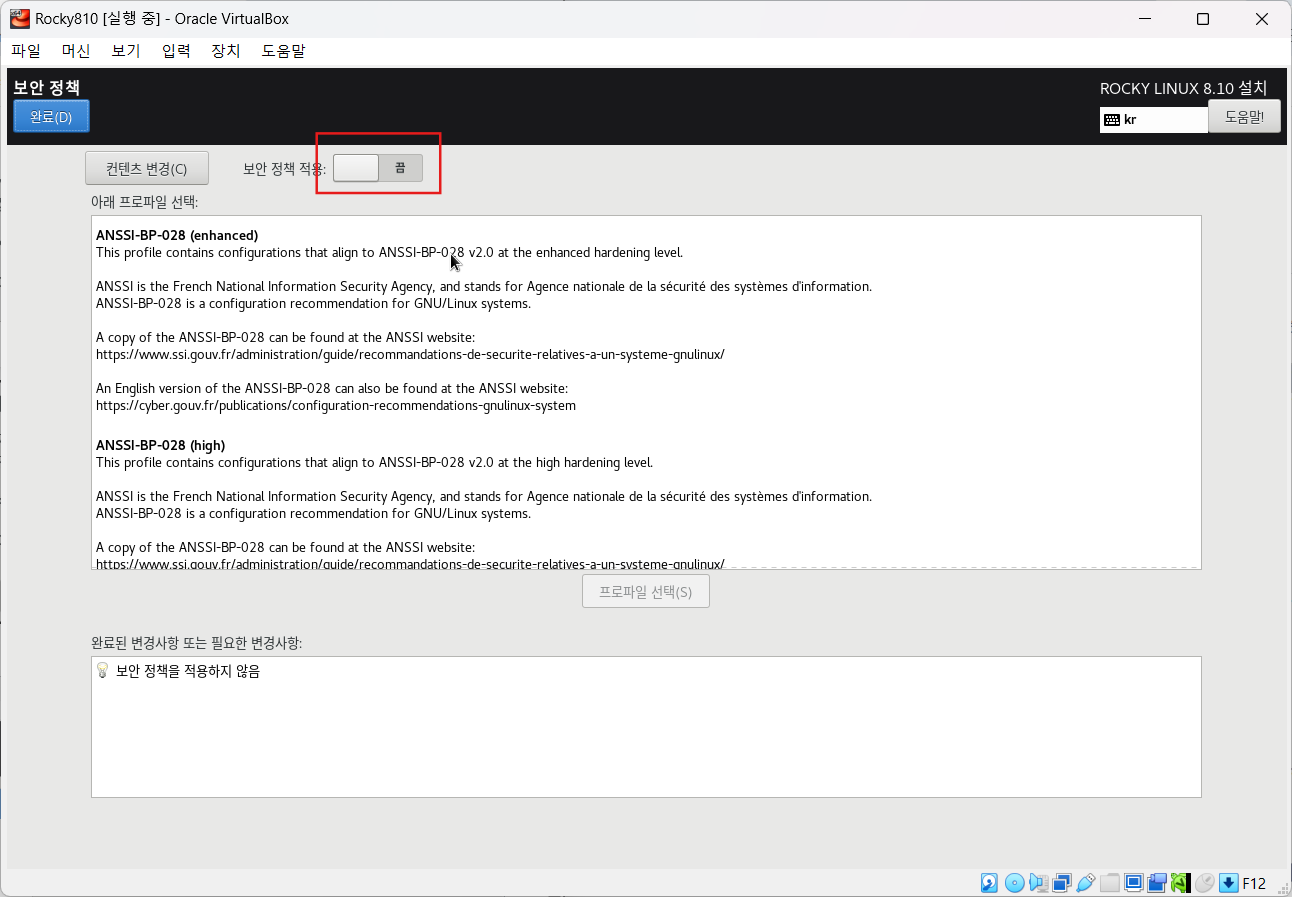
Task: Click the hard disk activity status icon
Action: tap(989, 883)
